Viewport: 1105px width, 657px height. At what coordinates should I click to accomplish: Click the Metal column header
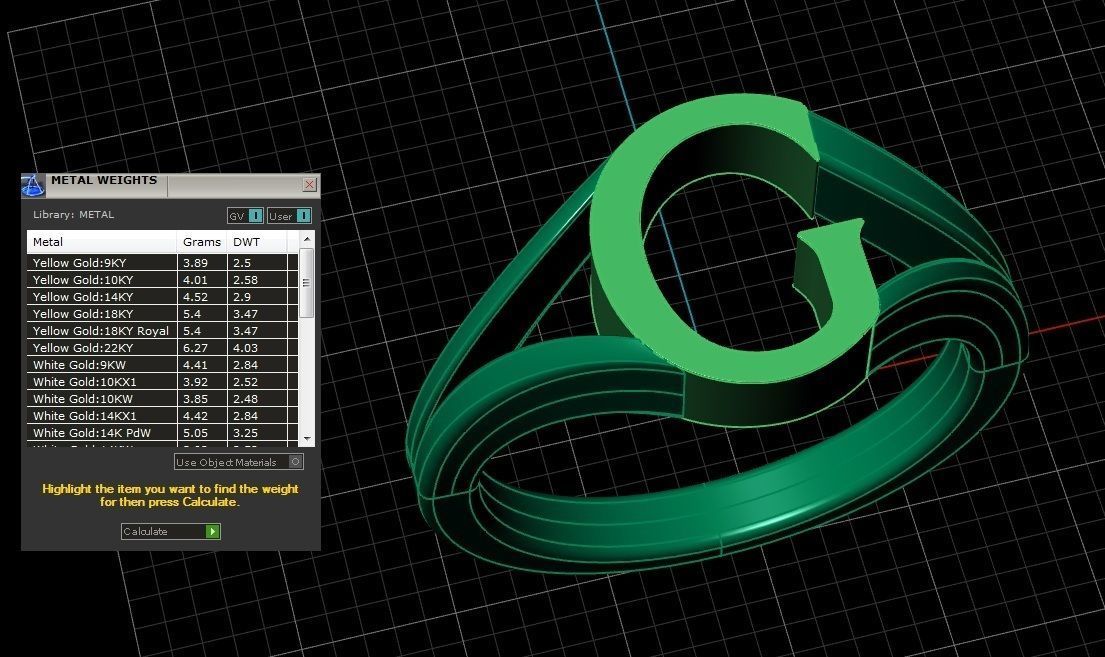pyautogui.click(x=101, y=242)
